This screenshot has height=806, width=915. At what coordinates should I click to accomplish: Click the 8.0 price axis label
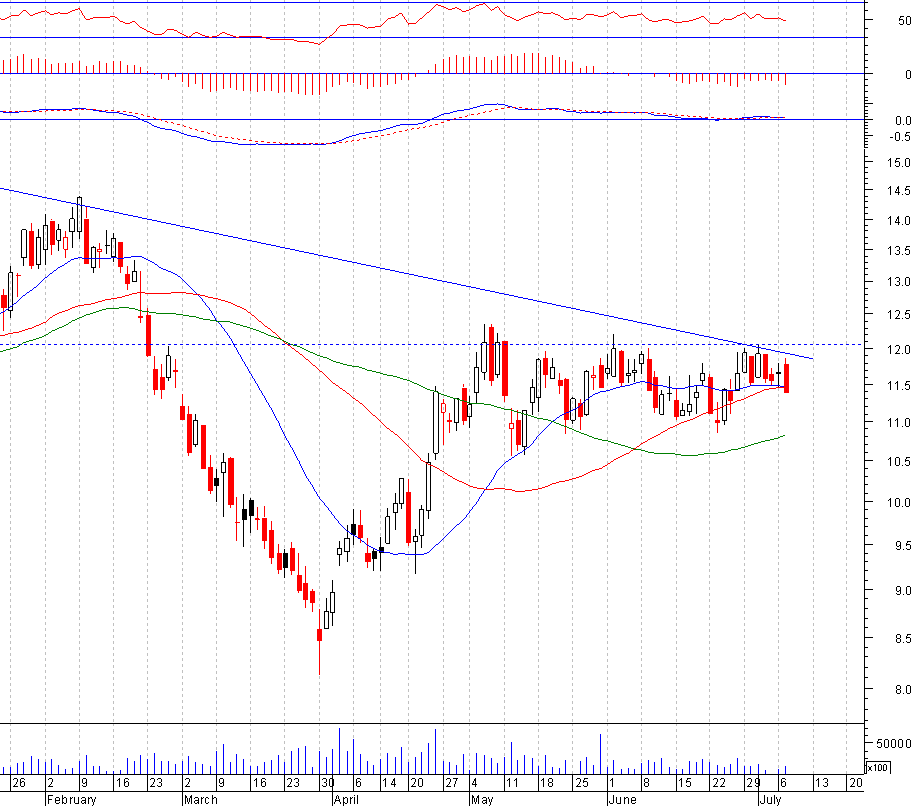pyautogui.click(x=902, y=690)
